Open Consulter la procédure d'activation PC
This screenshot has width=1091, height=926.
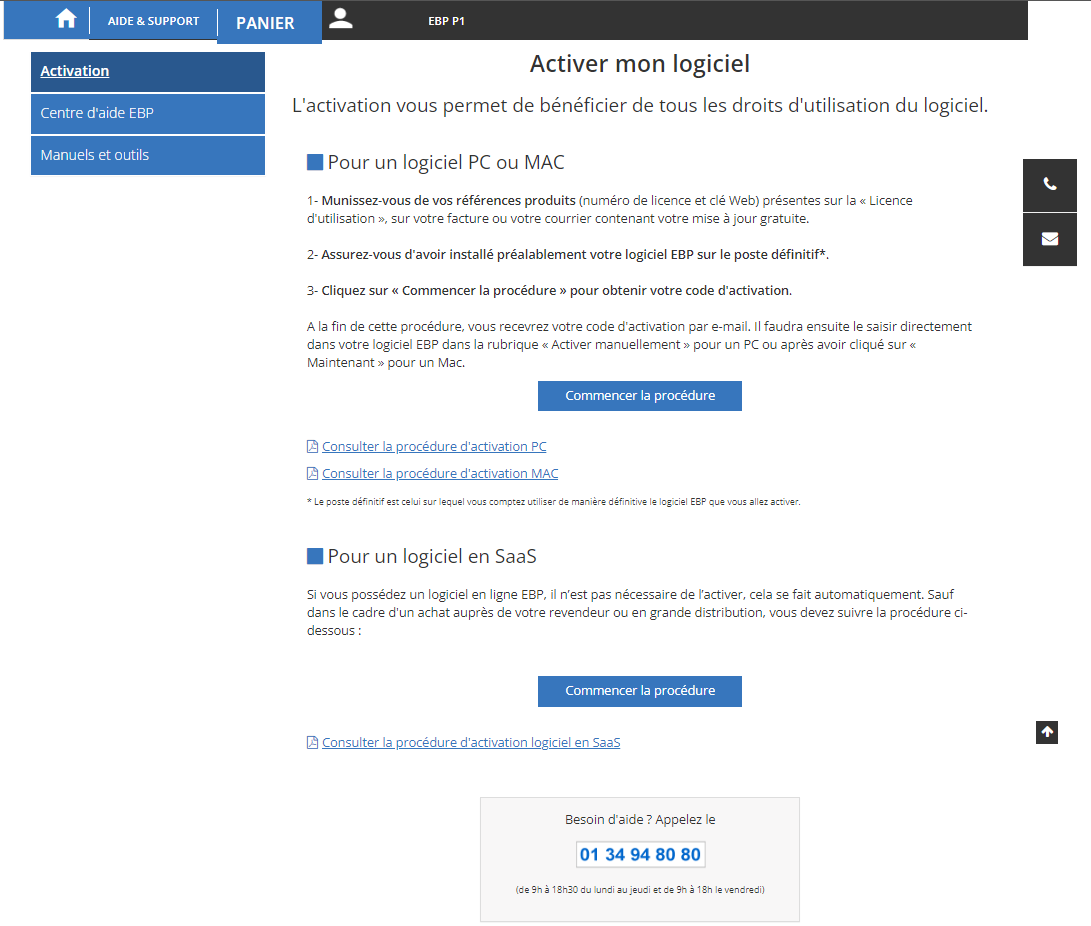[x=434, y=447]
